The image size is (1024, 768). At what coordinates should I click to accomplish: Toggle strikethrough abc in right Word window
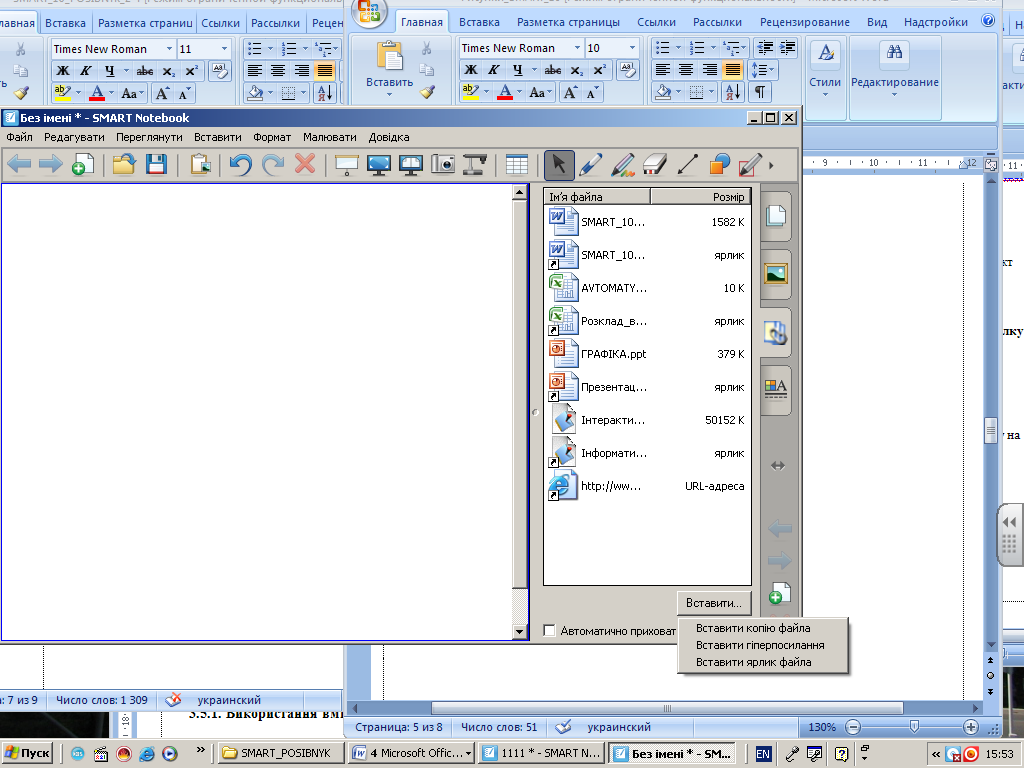coord(552,70)
